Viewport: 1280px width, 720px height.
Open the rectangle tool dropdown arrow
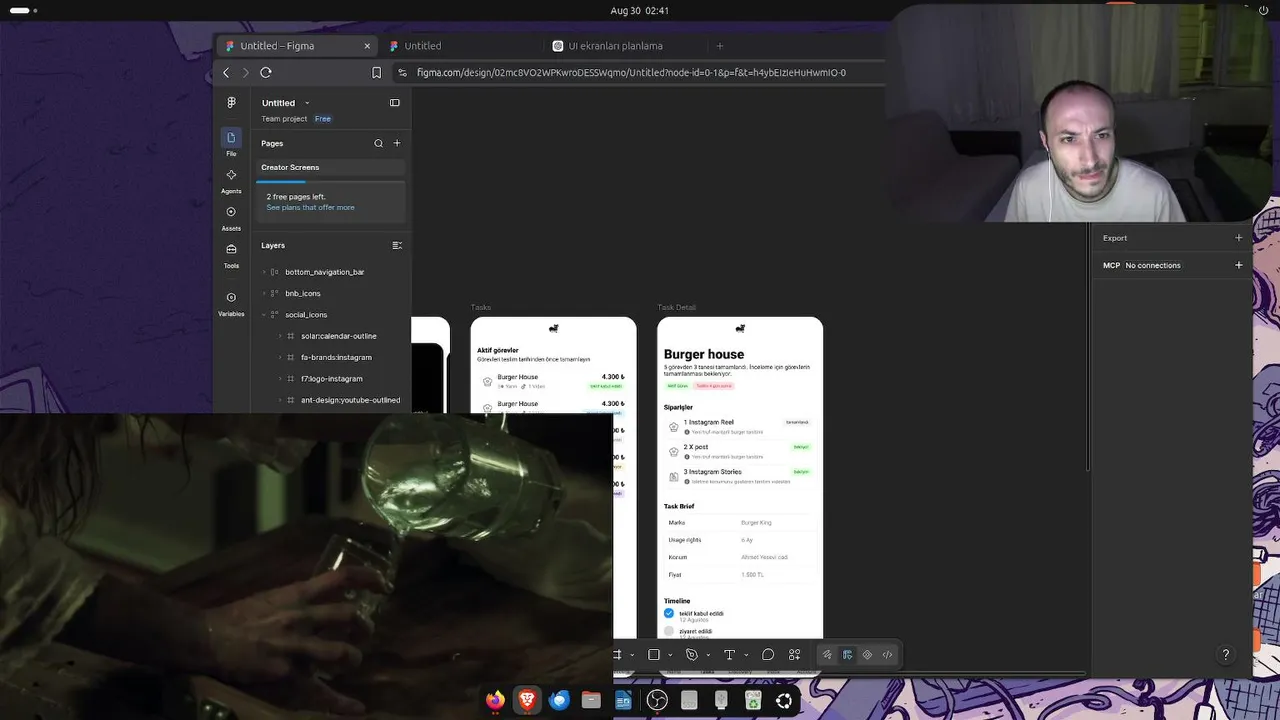coord(670,655)
